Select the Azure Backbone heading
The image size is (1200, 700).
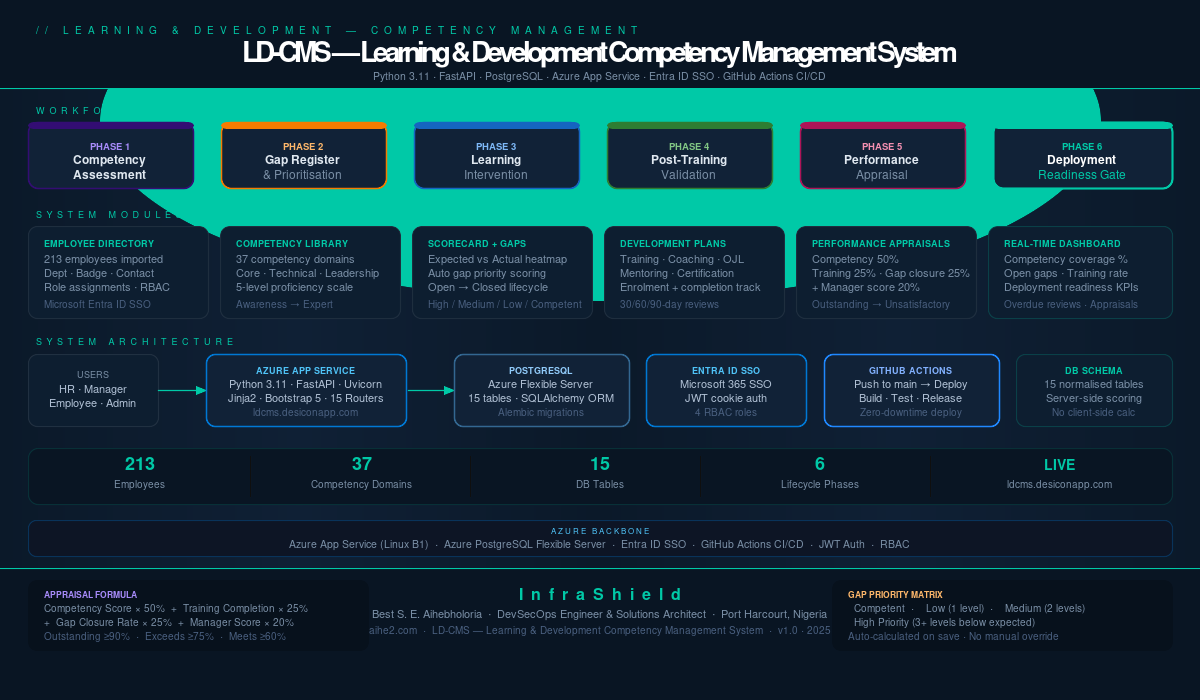600,531
